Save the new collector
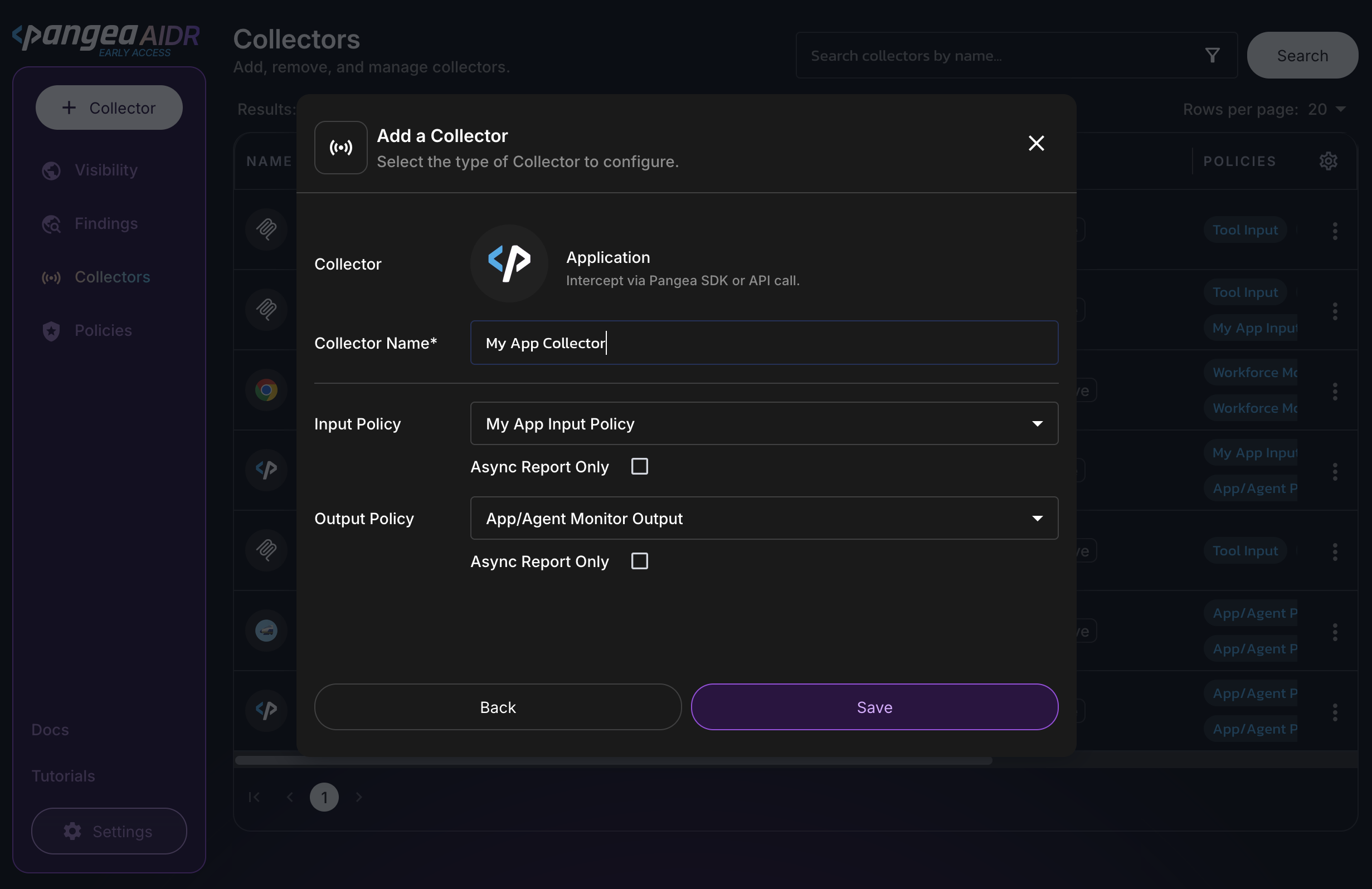The width and height of the screenshot is (1372, 889). click(x=874, y=707)
